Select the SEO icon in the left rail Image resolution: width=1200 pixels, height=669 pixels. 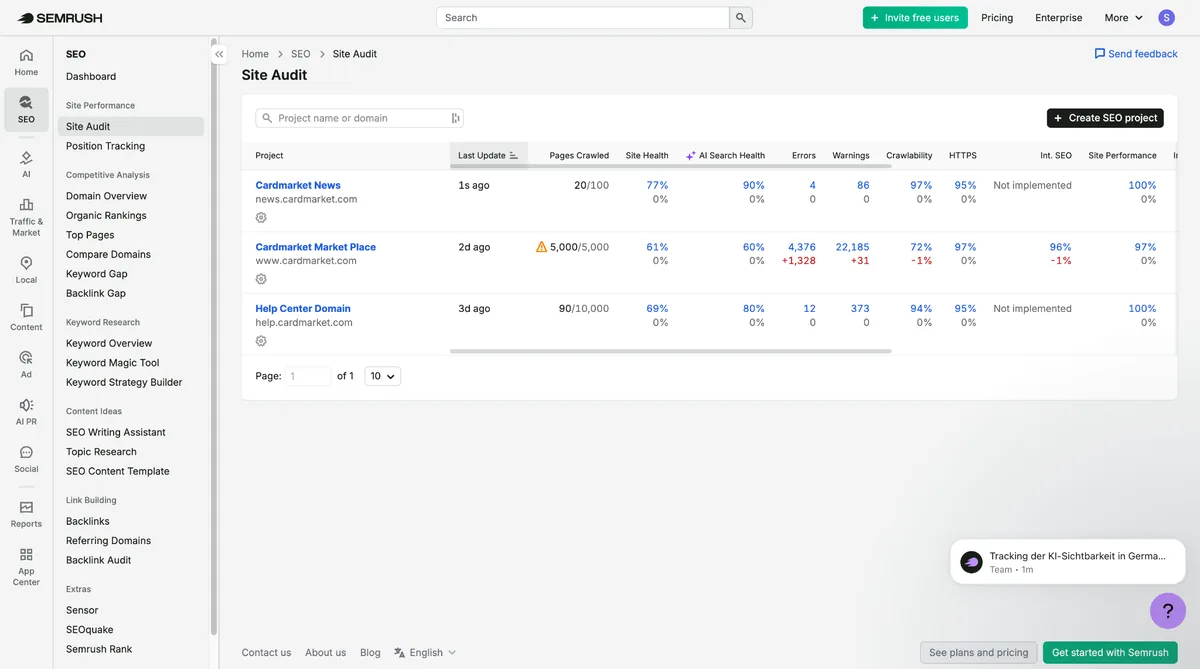point(26,109)
